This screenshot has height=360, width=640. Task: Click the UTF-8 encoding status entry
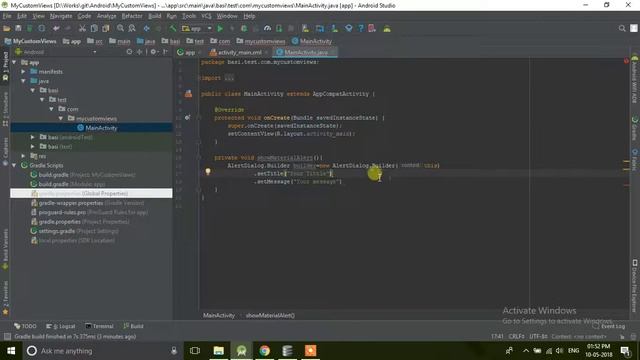538,337
